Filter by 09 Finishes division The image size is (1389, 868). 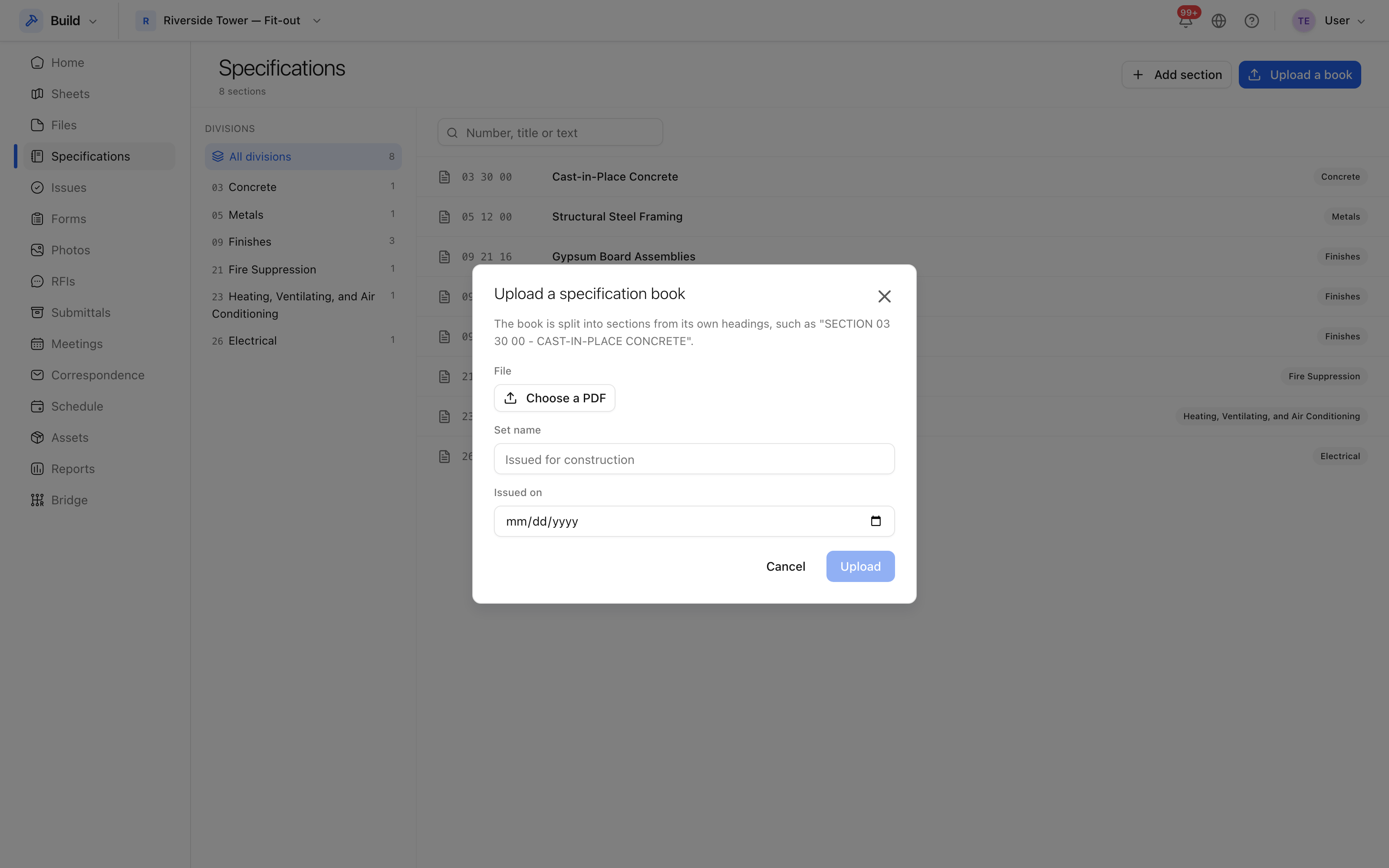click(303, 242)
